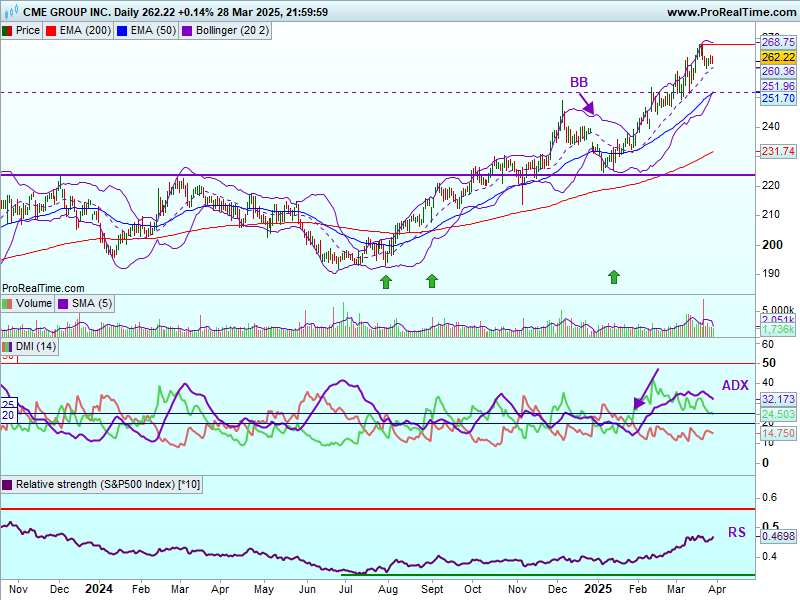Image resolution: width=800 pixels, height=600 pixels.
Task: Click the yellow 262.22 current price tag
Action: [777, 58]
